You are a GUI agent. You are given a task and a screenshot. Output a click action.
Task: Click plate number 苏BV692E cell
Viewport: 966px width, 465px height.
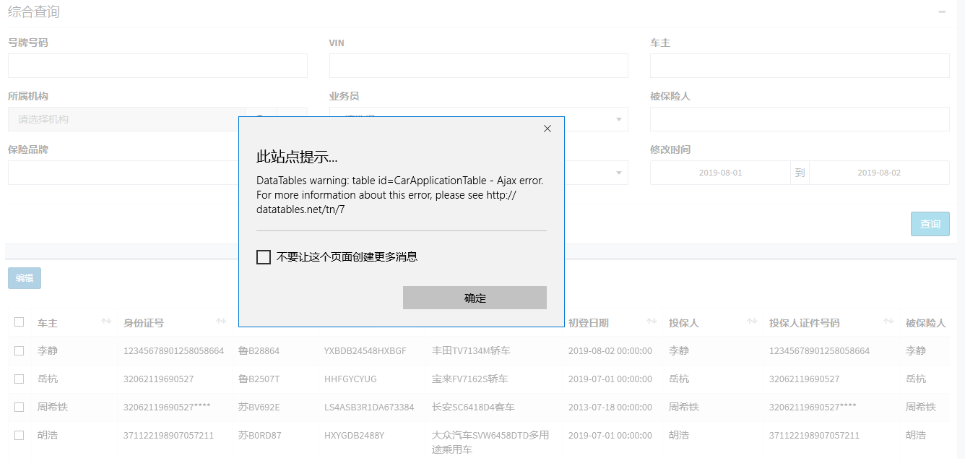(259, 407)
